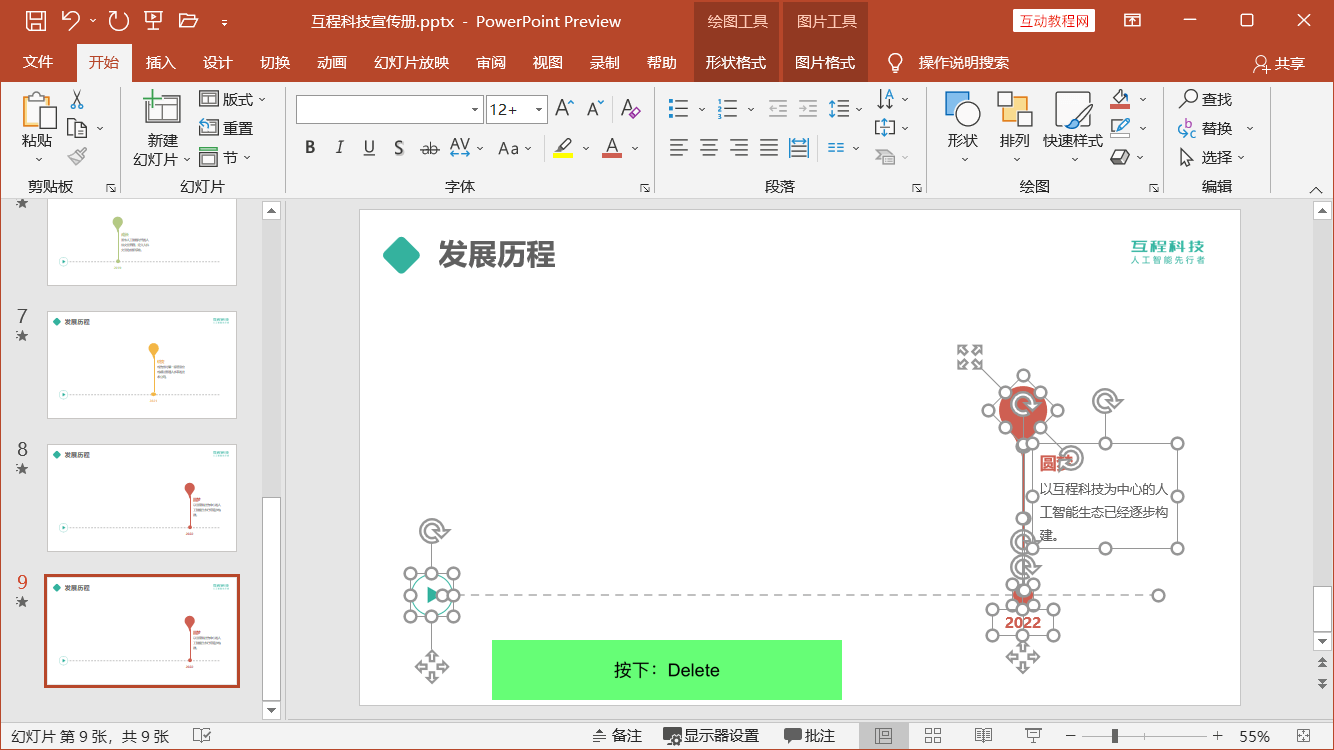
Task: Click Find (查找) button
Action: click(x=1205, y=99)
